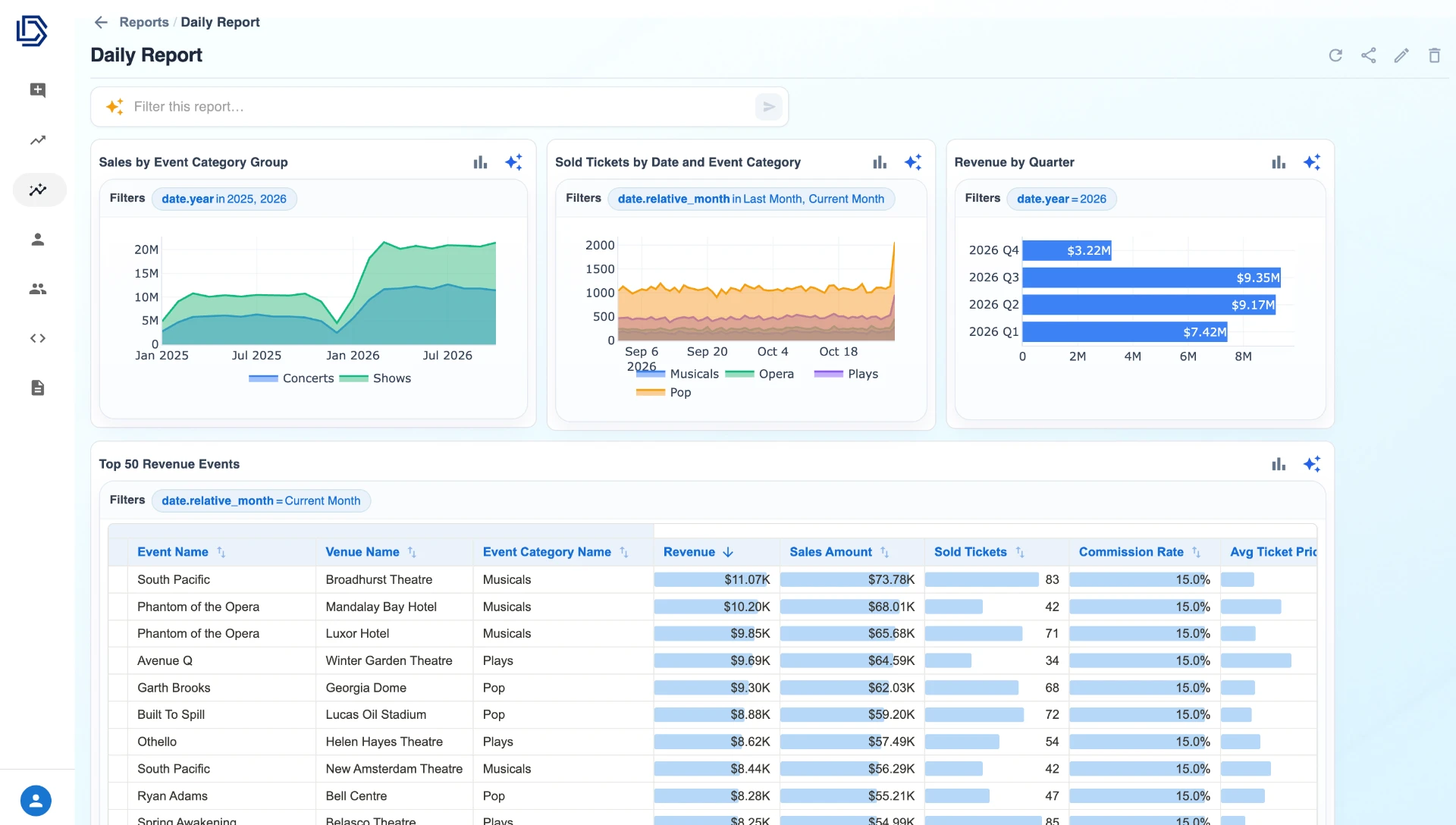
Task: Sort by Sold Tickets column
Action: 979,552
